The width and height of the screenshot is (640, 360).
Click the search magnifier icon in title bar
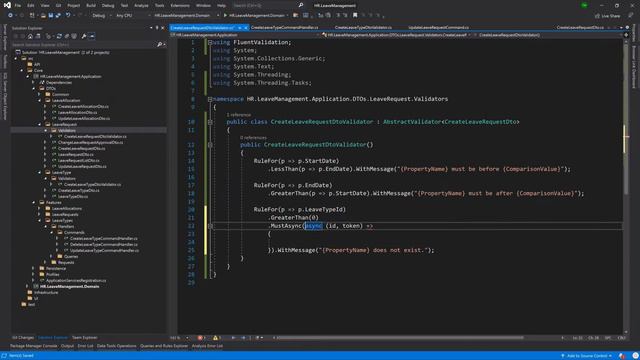301,5
